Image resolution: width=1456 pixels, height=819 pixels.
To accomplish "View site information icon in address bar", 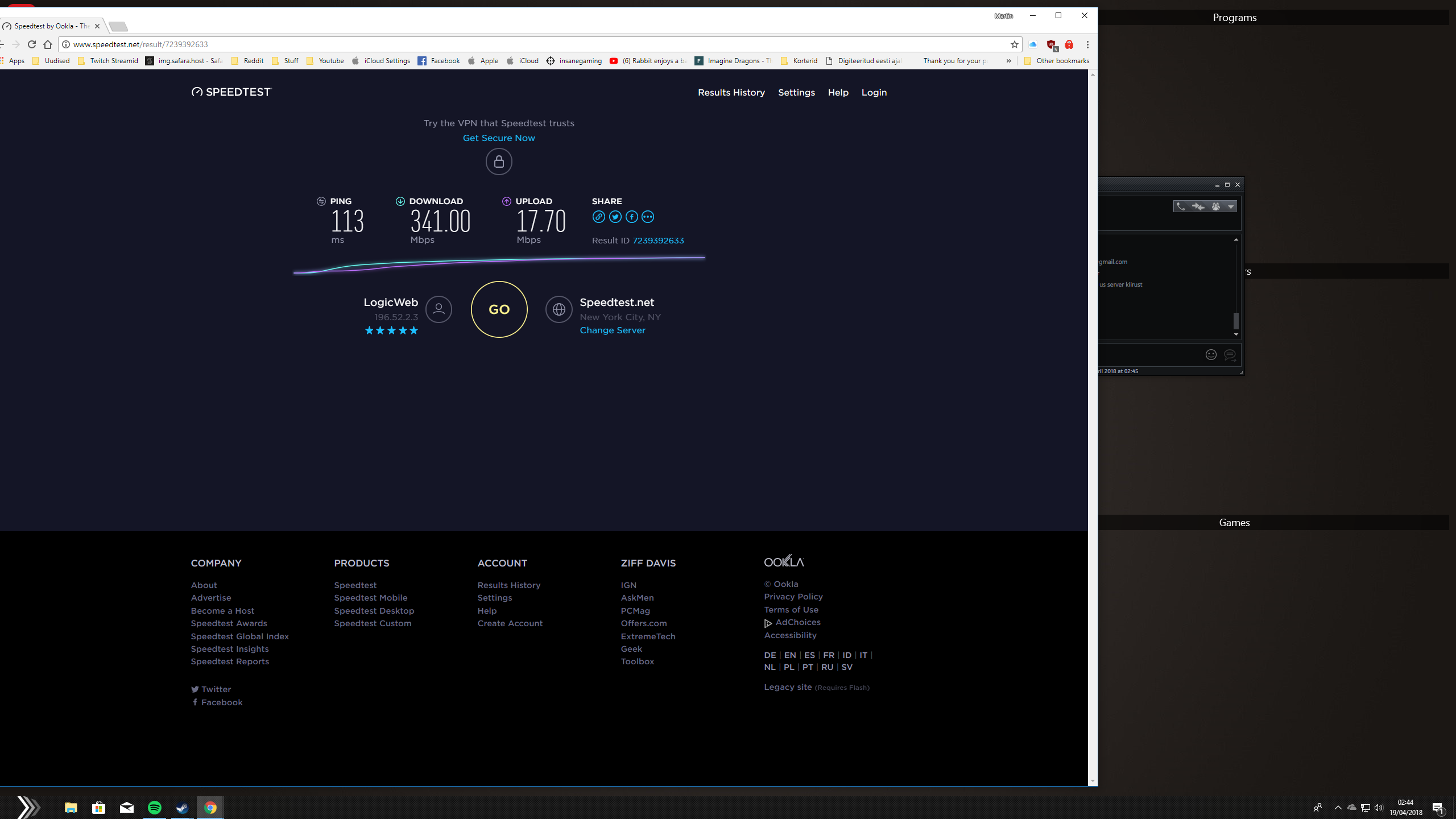I will tap(66, 44).
